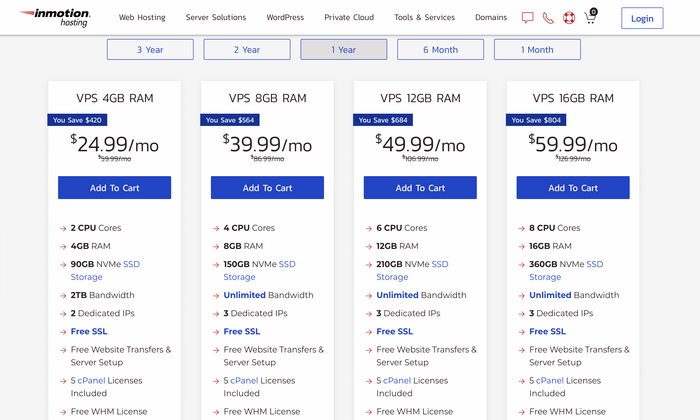Open the WordPress menu
The width and height of the screenshot is (700, 420).
click(x=285, y=17)
